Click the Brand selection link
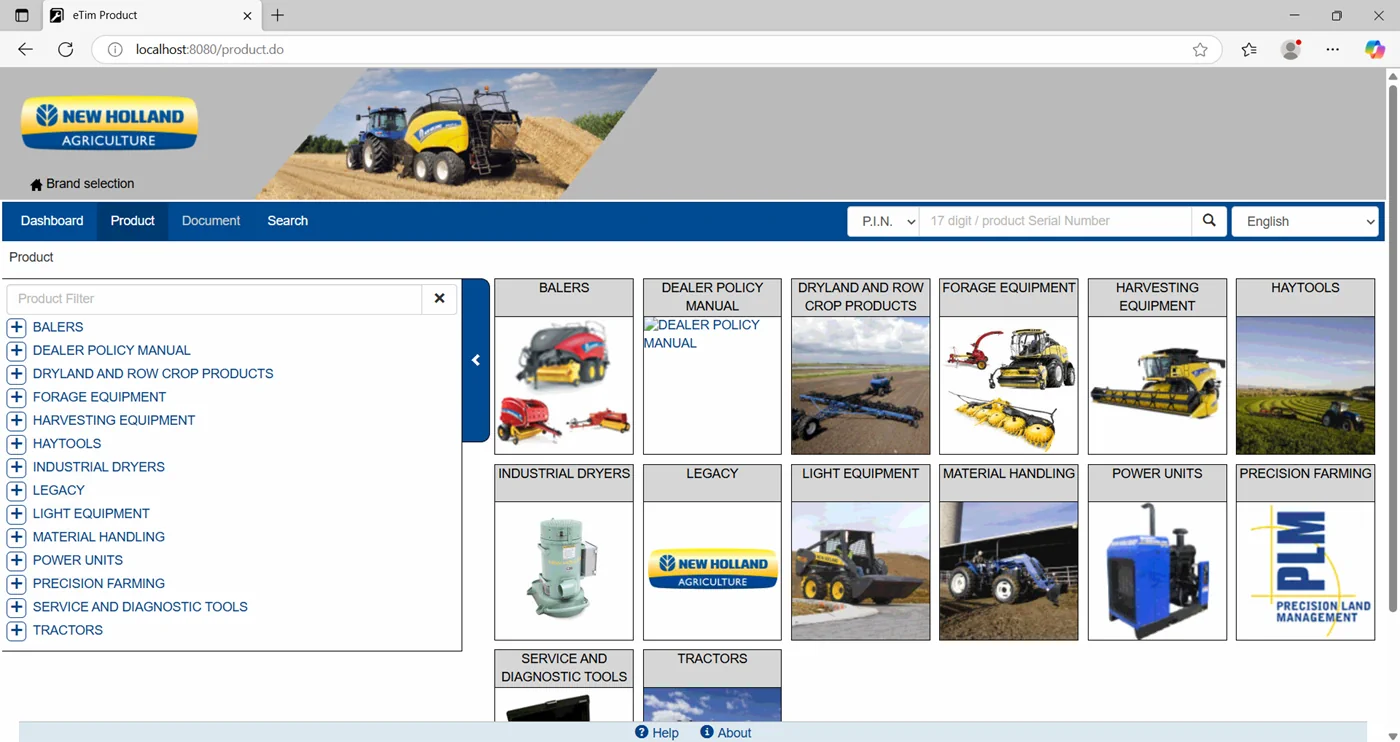1400x742 pixels. click(x=90, y=184)
